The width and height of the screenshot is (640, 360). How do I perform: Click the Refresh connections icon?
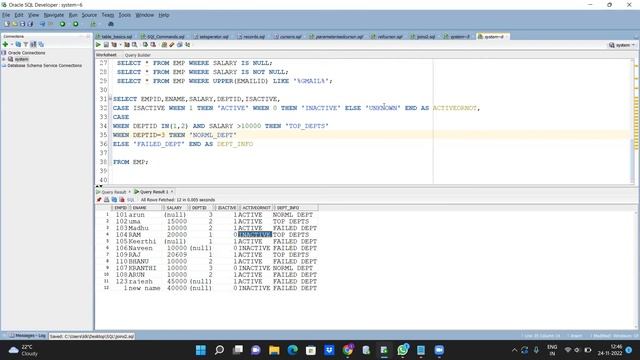click(18, 44)
